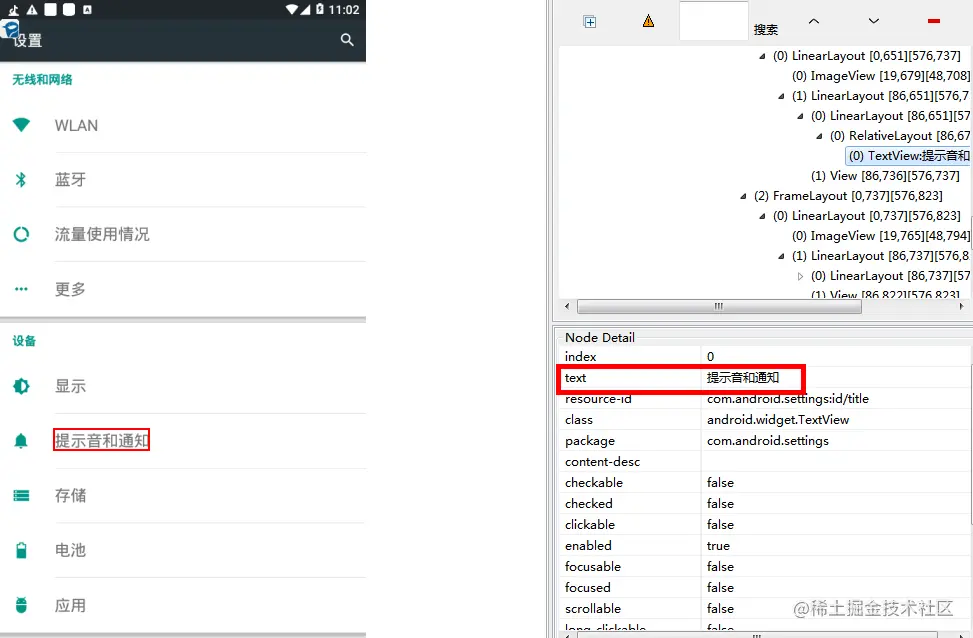Tap the brightness icon beside 显示
The height and width of the screenshot is (638, 973).
click(x=21, y=386)
